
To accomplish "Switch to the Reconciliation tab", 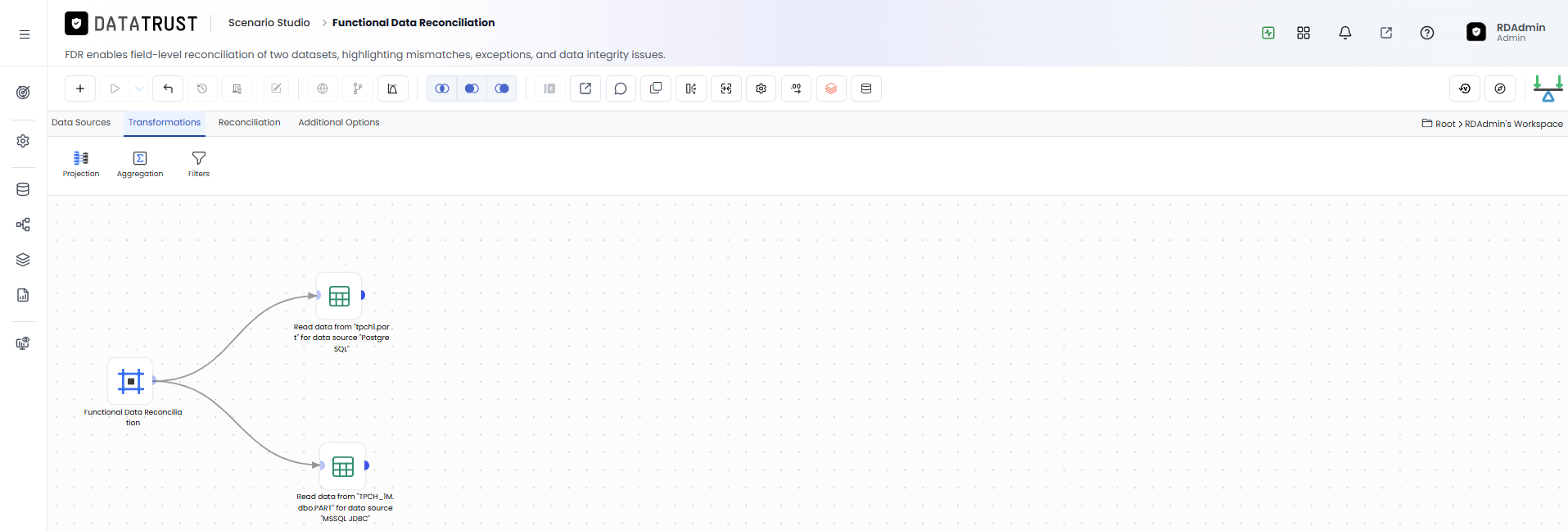I will click(x=249, y=123).
